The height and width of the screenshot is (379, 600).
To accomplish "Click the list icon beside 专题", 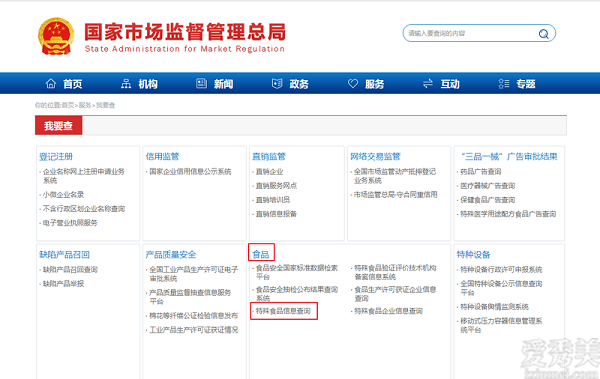I will click(504, 83).
